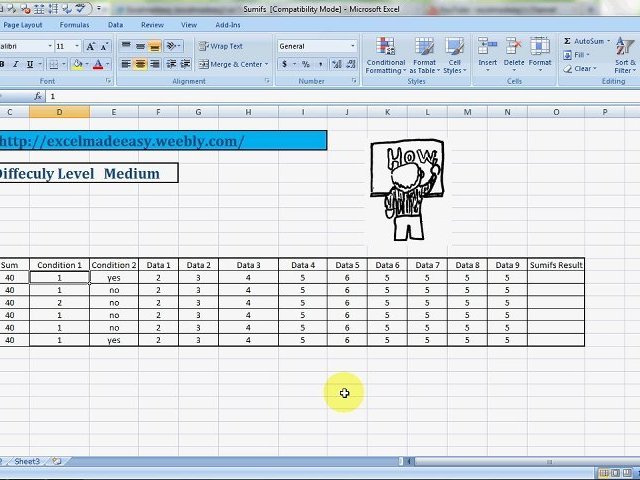640x480 pixels.
Task: Apply the red Font Color
Action: point(98,64)
